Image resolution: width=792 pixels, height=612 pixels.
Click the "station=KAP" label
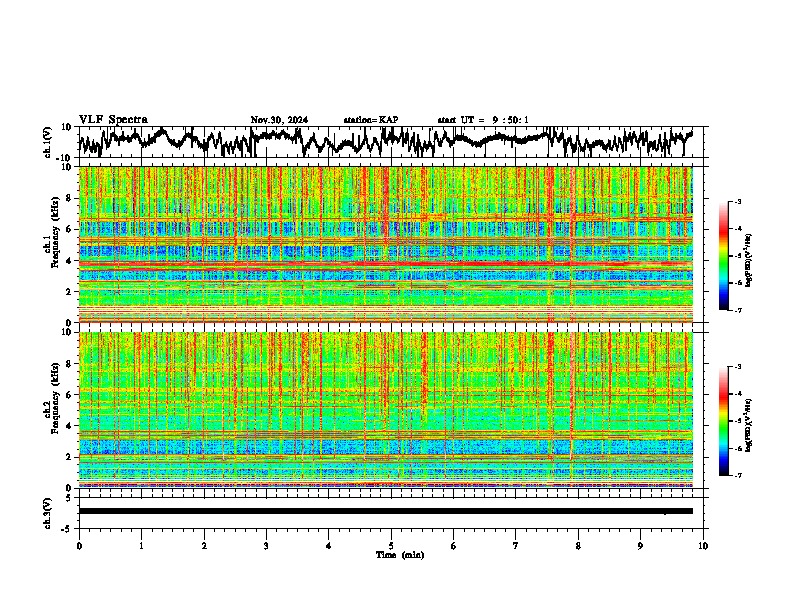click(371, 120)
